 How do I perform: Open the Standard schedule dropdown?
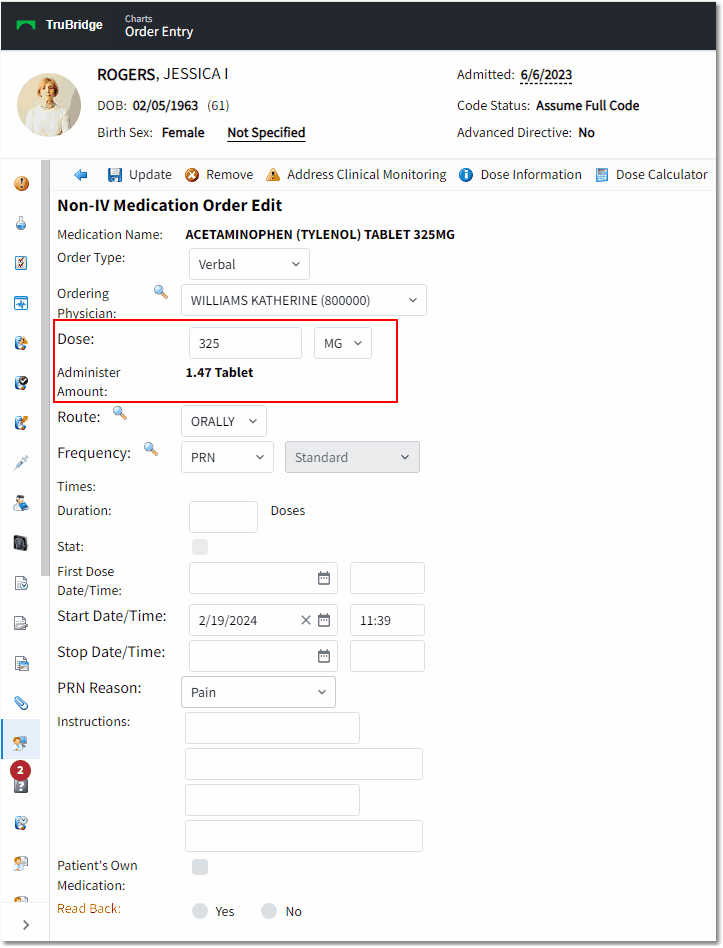click(x=352, y=457)
